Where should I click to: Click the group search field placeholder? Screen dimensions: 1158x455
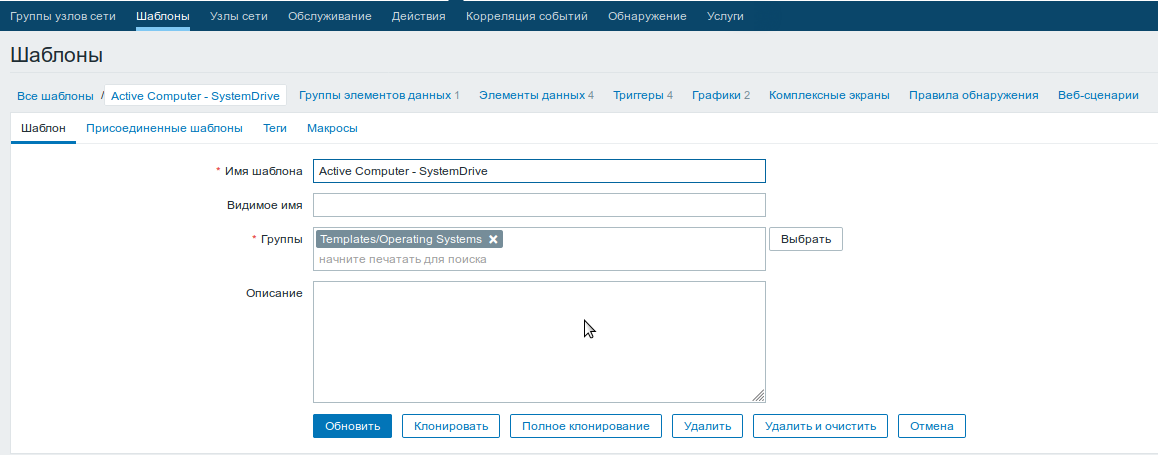(402, 259)
